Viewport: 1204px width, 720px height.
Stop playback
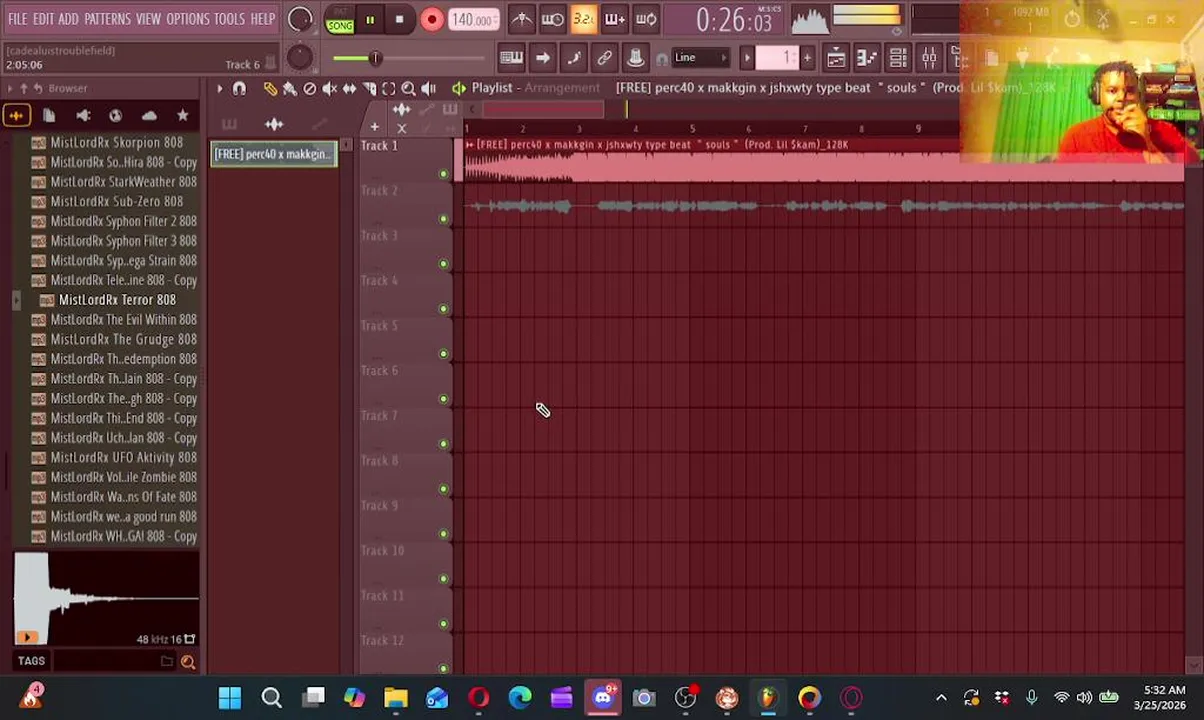pyautogui.click(x=399, y=20)
